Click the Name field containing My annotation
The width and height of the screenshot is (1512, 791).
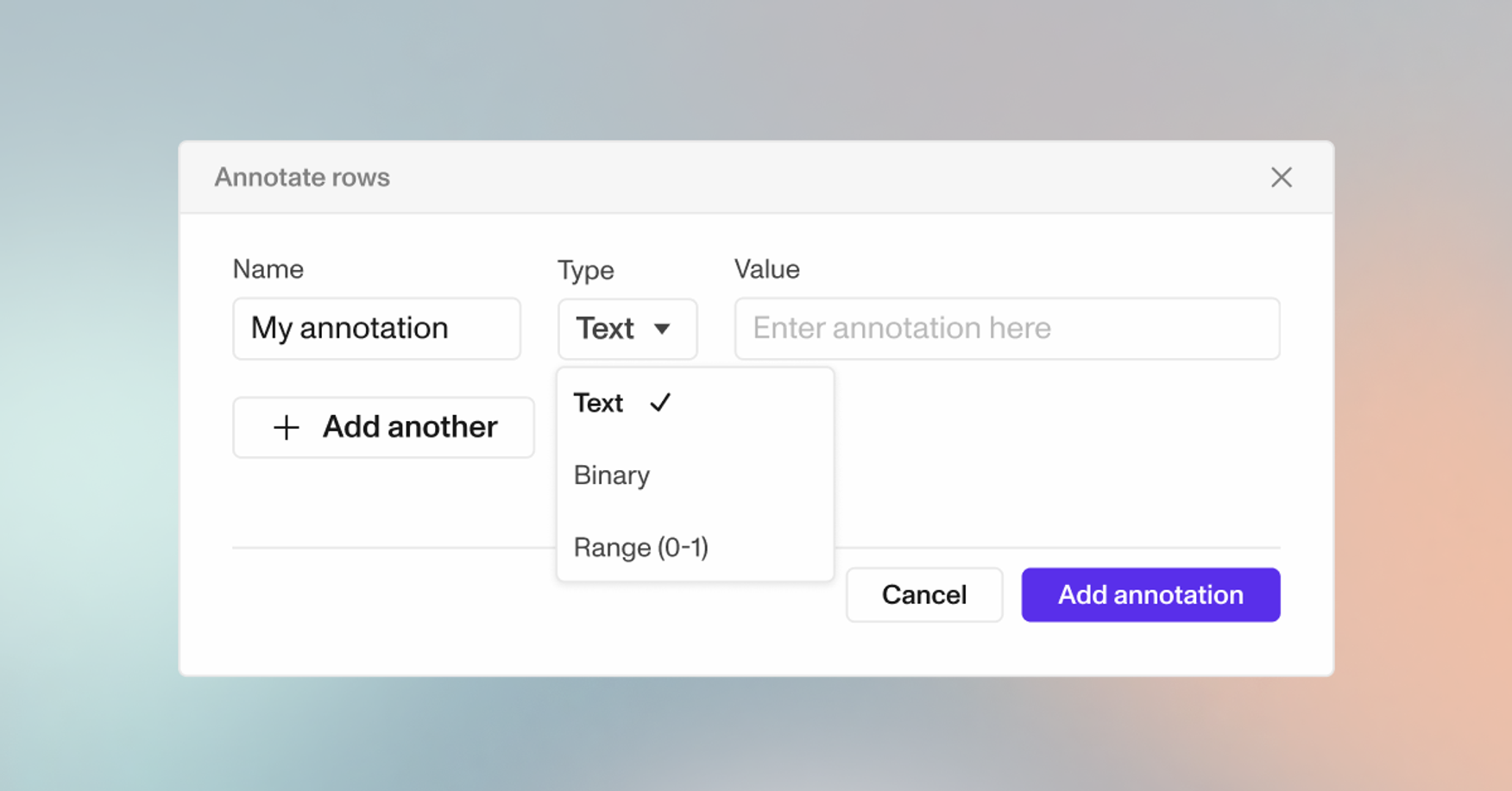(376, 329)
